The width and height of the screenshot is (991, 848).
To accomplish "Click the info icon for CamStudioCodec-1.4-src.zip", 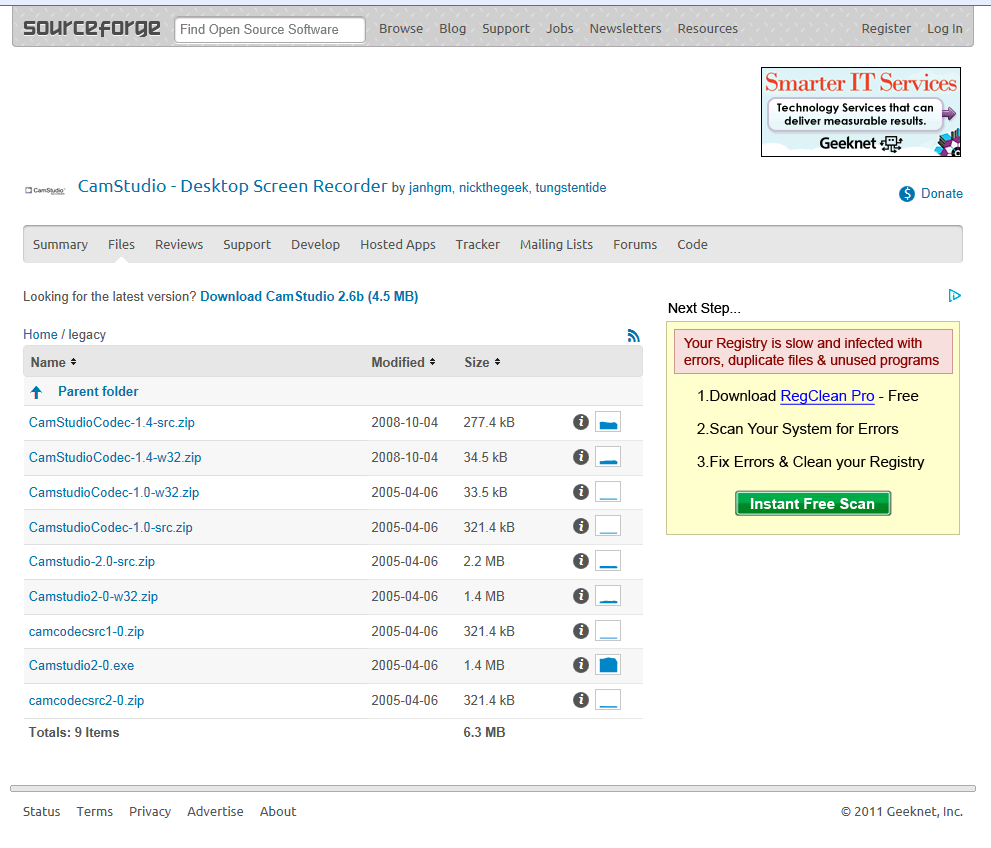I will (x=581, y=422).
